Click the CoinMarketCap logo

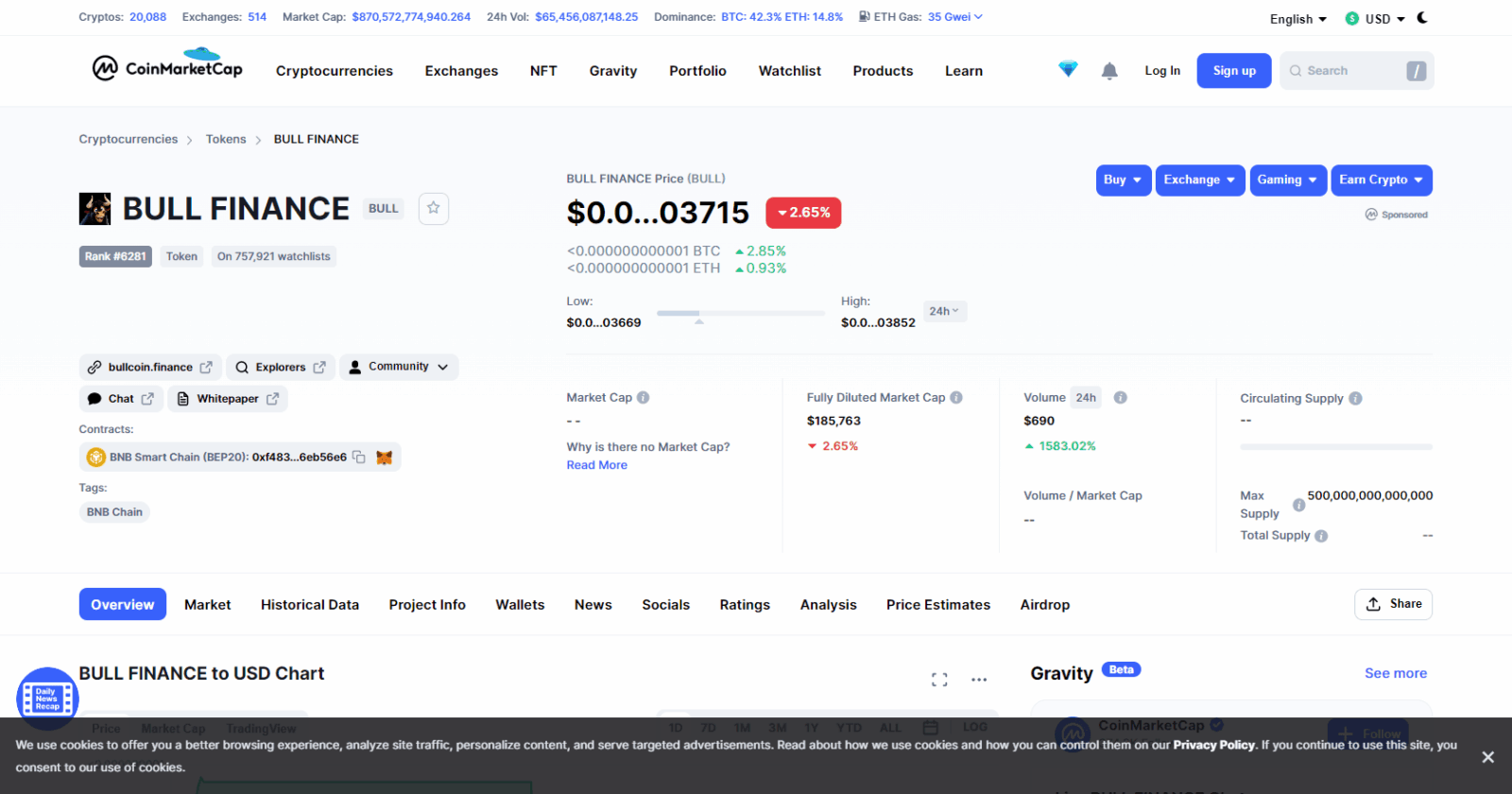tap(167, 64)
